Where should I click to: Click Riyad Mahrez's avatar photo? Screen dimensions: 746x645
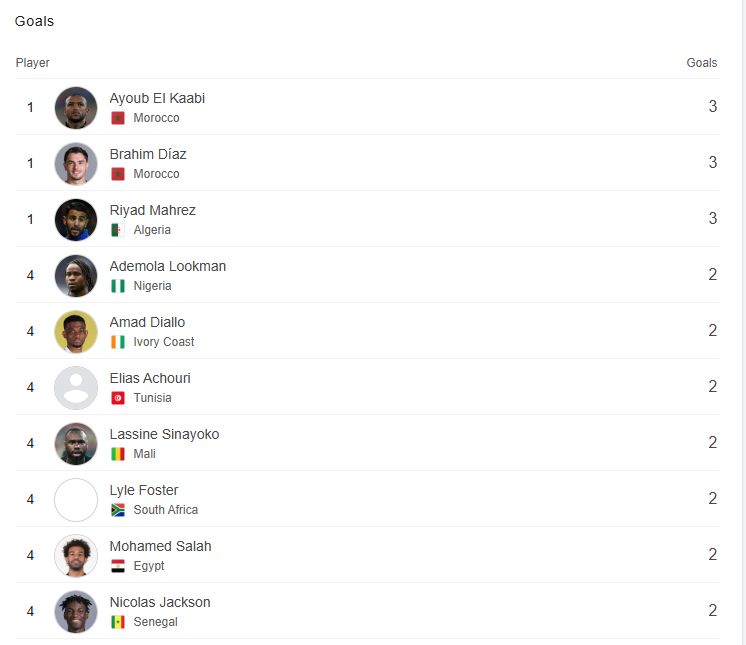pyautogui.click(x=76, y=220)
